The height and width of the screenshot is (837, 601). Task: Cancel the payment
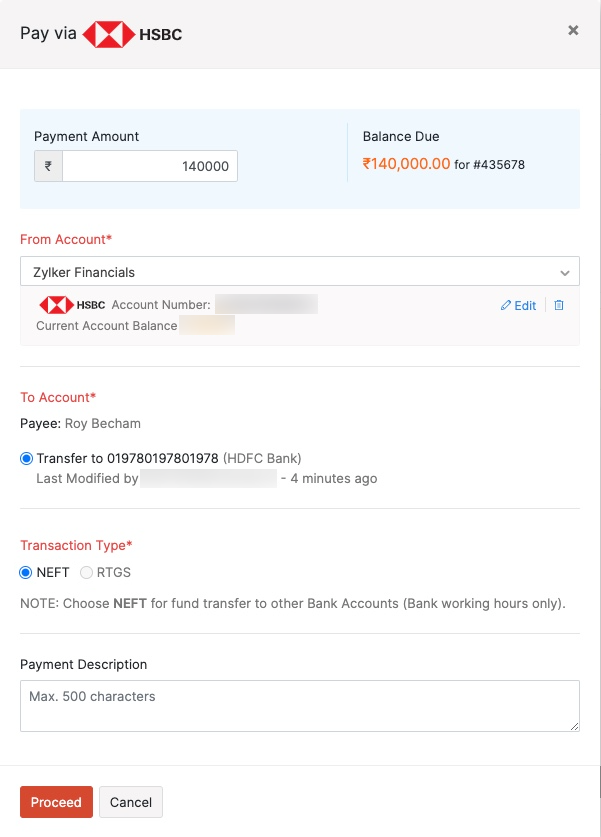(131, 802)
